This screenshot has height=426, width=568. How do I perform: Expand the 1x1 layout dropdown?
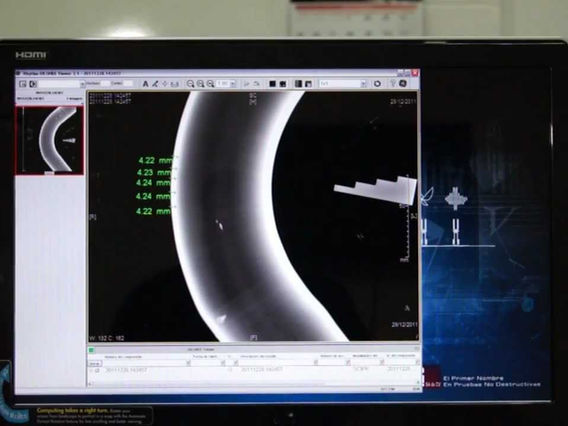pos(363,84)
